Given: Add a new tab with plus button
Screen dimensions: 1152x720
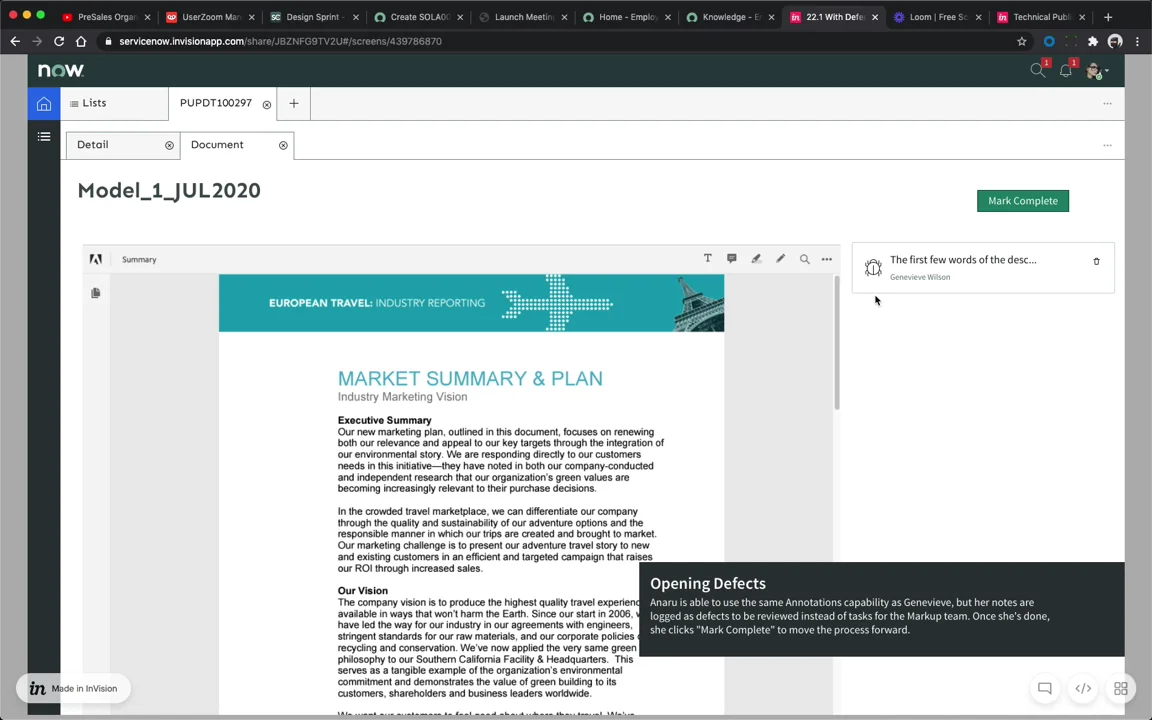Looking at the screenshot, I should 294,104.
